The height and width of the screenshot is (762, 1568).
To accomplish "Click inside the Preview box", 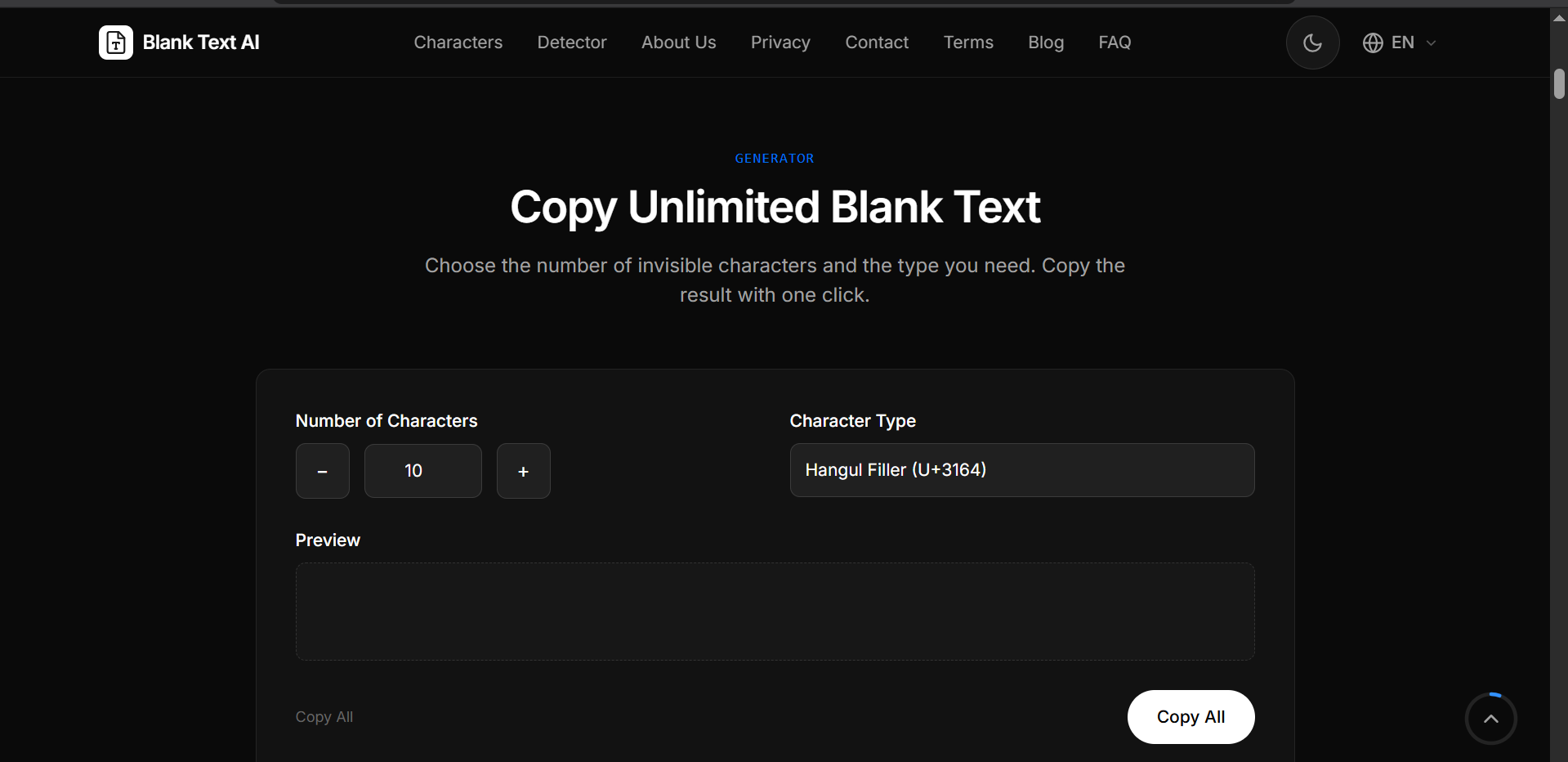I will click(775, 612).
